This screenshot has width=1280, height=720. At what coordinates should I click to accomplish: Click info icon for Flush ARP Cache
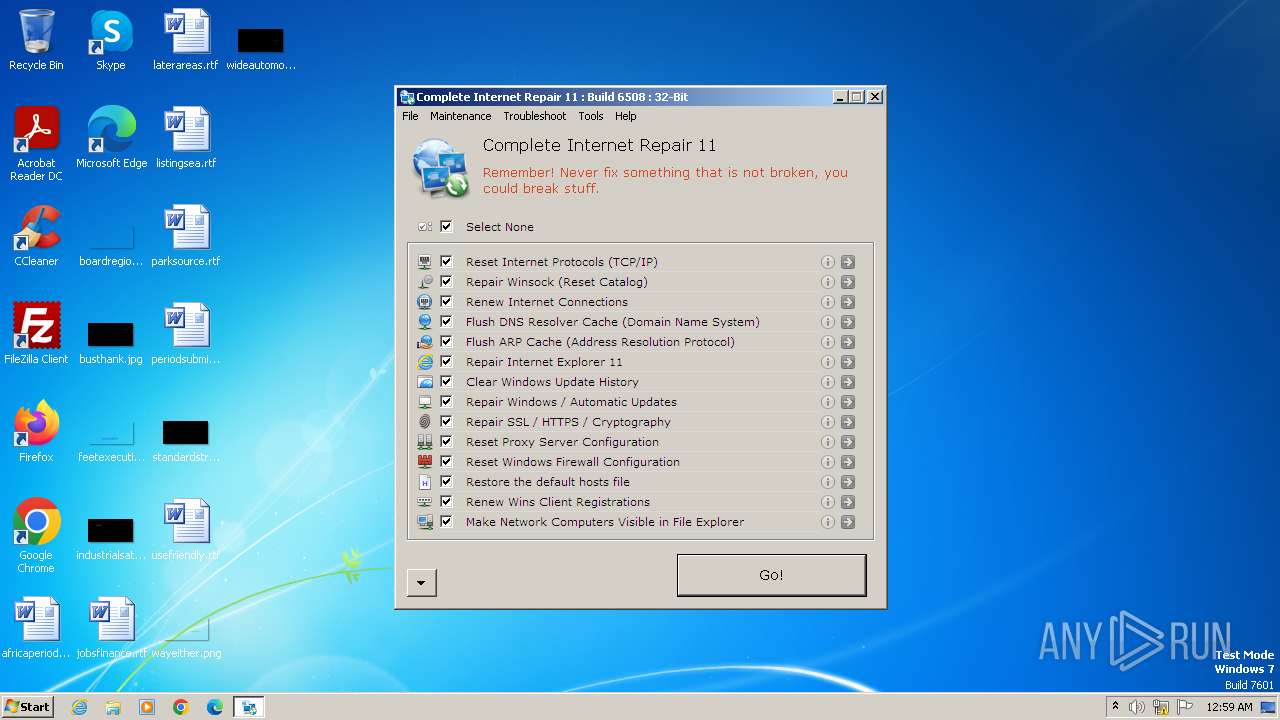827,342
